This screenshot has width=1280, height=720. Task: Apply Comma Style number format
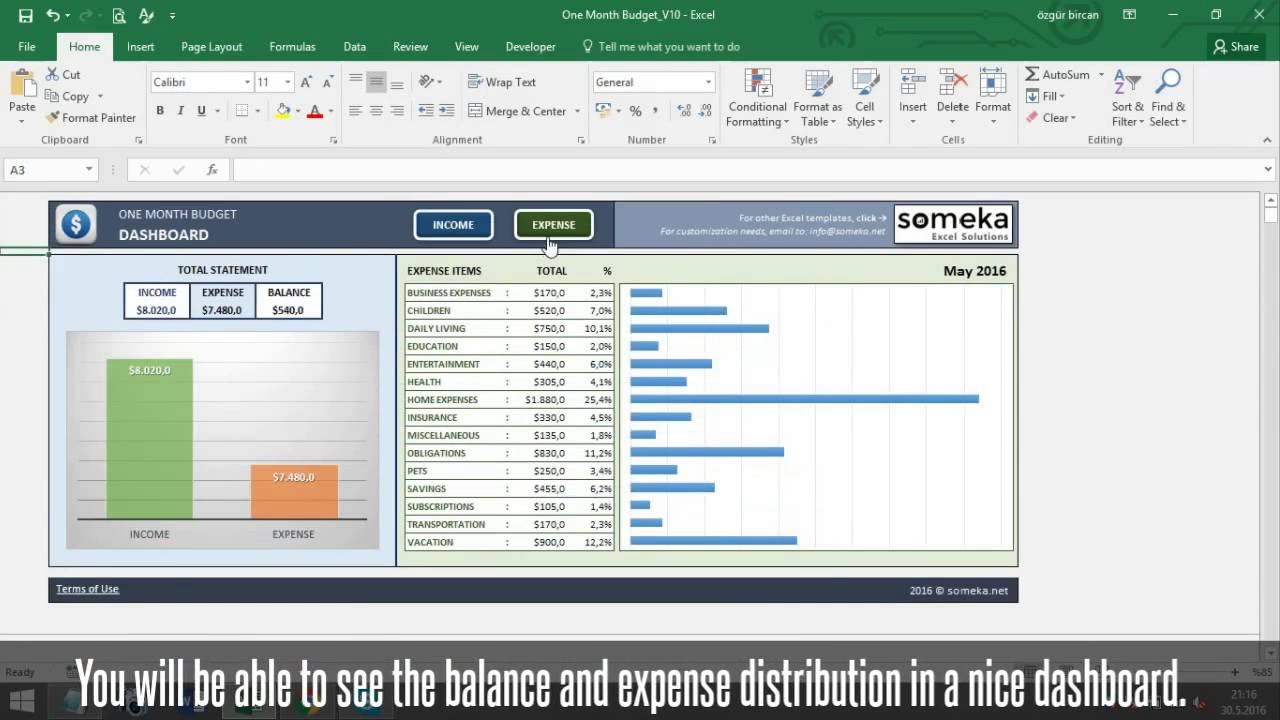click(655, 111)
